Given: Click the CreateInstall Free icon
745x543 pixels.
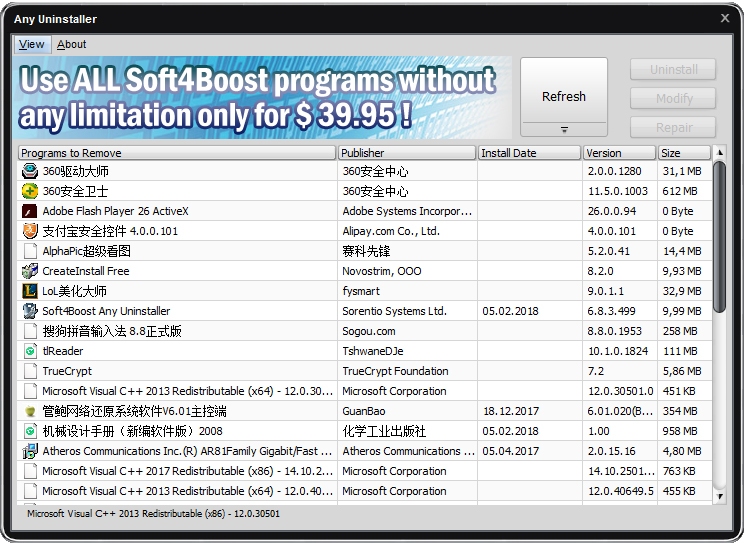Looking at the screenshot, I should [30, 271].
